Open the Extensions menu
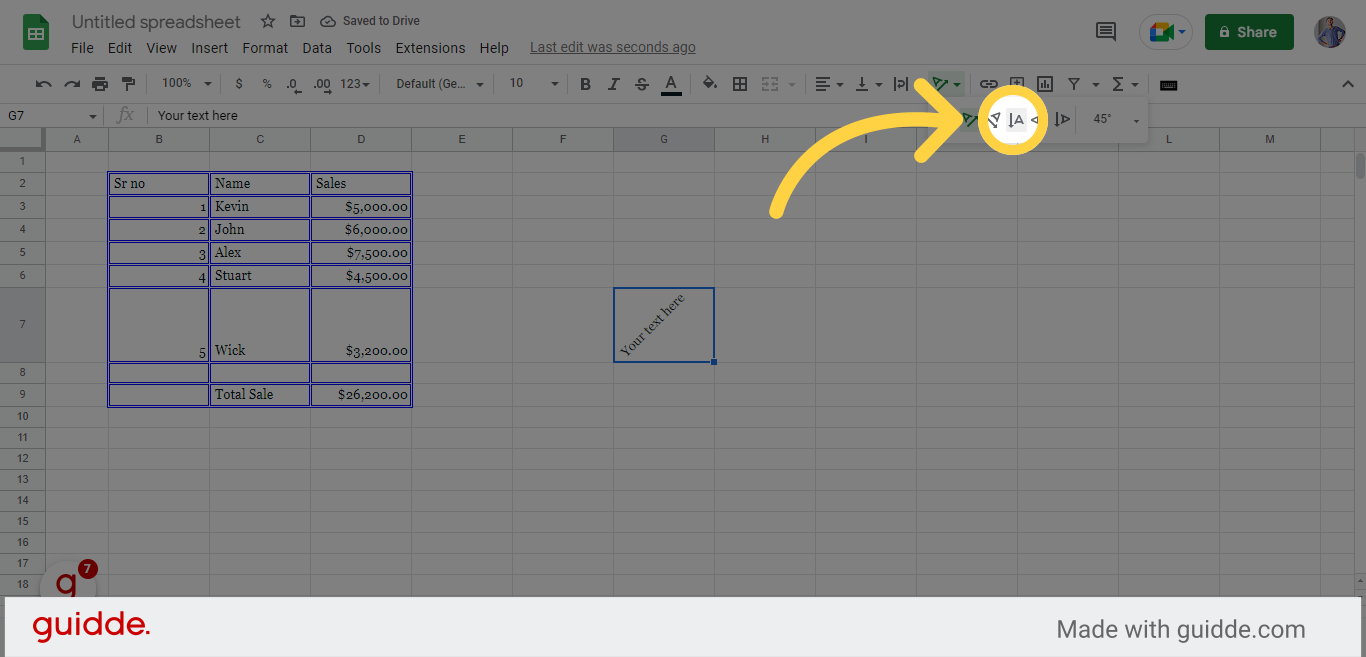 [430, 47]
